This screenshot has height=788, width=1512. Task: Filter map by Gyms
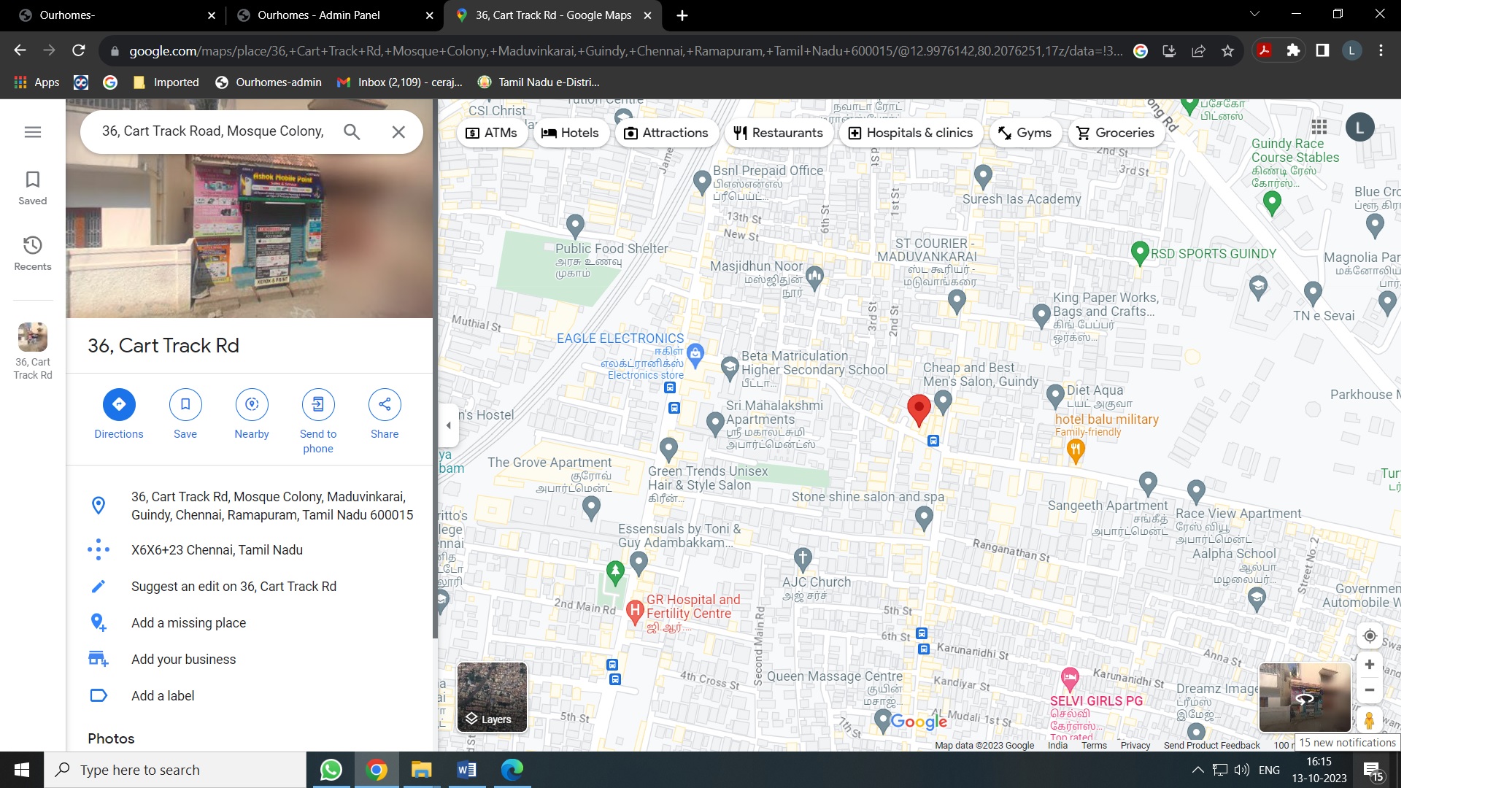1025,133
